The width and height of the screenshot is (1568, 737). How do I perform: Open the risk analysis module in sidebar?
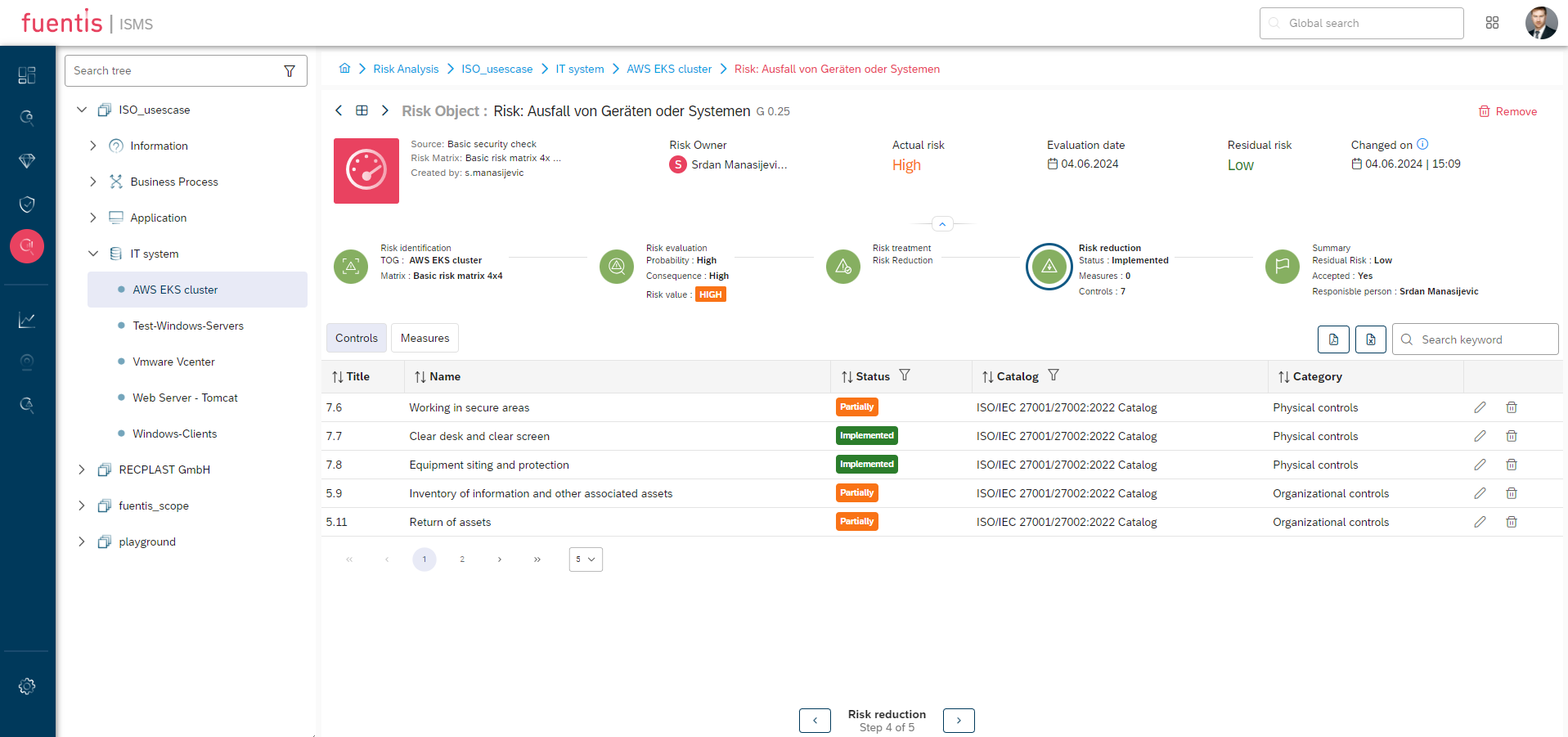tap(26, 245)
